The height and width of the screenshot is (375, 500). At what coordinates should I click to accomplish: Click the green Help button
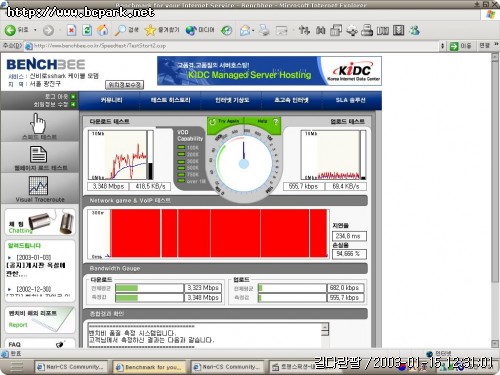click(x=262, y=121)
